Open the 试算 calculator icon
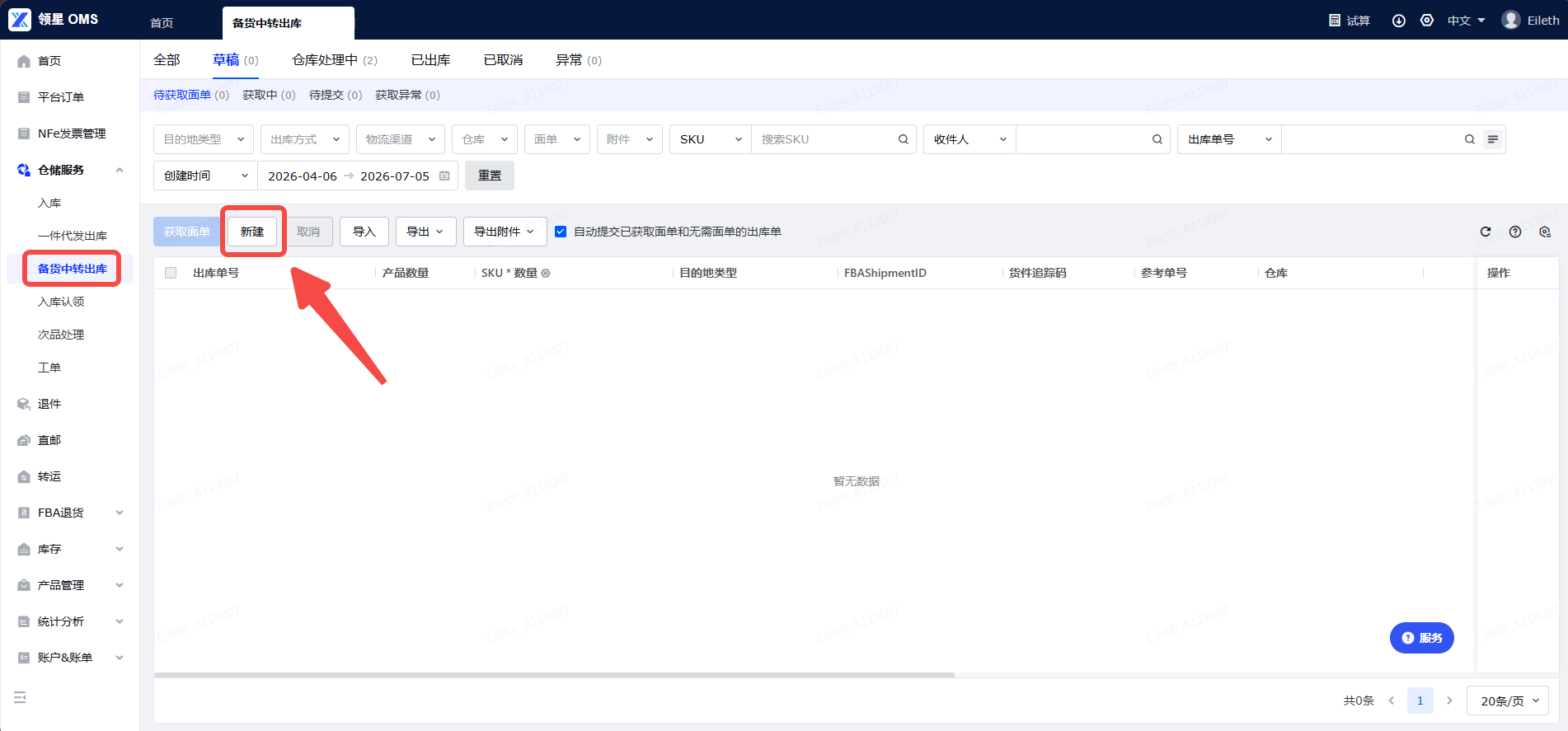Viewport: 1568px width, 731px height. click(x=1335, y=21)
